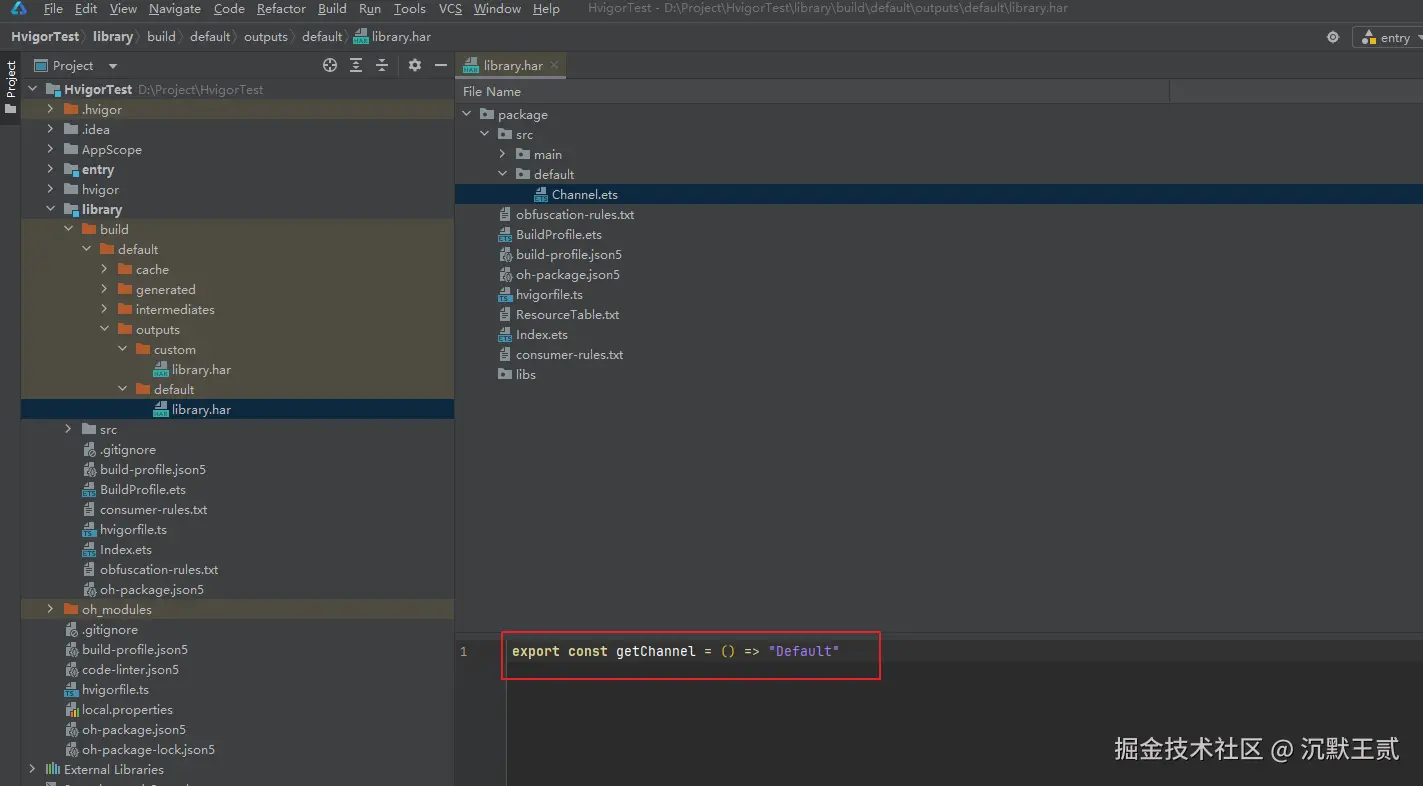Click the Collapse All icon in Project panel
This screenshot has width=1423, height=786.
[x=382, y=65]
